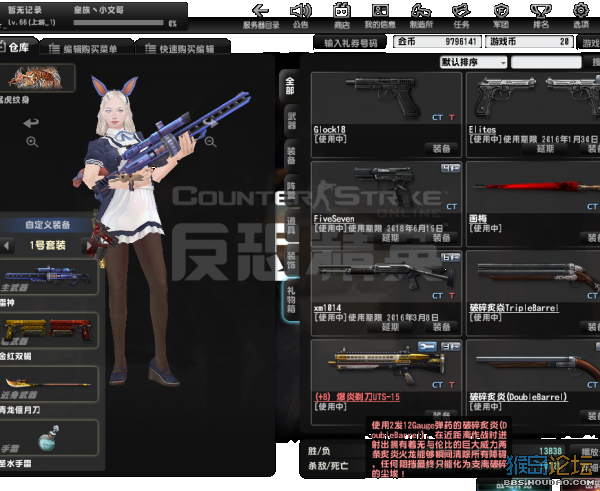Open the 制造所 crafting icon
The image size is (600, 491).
421,11
